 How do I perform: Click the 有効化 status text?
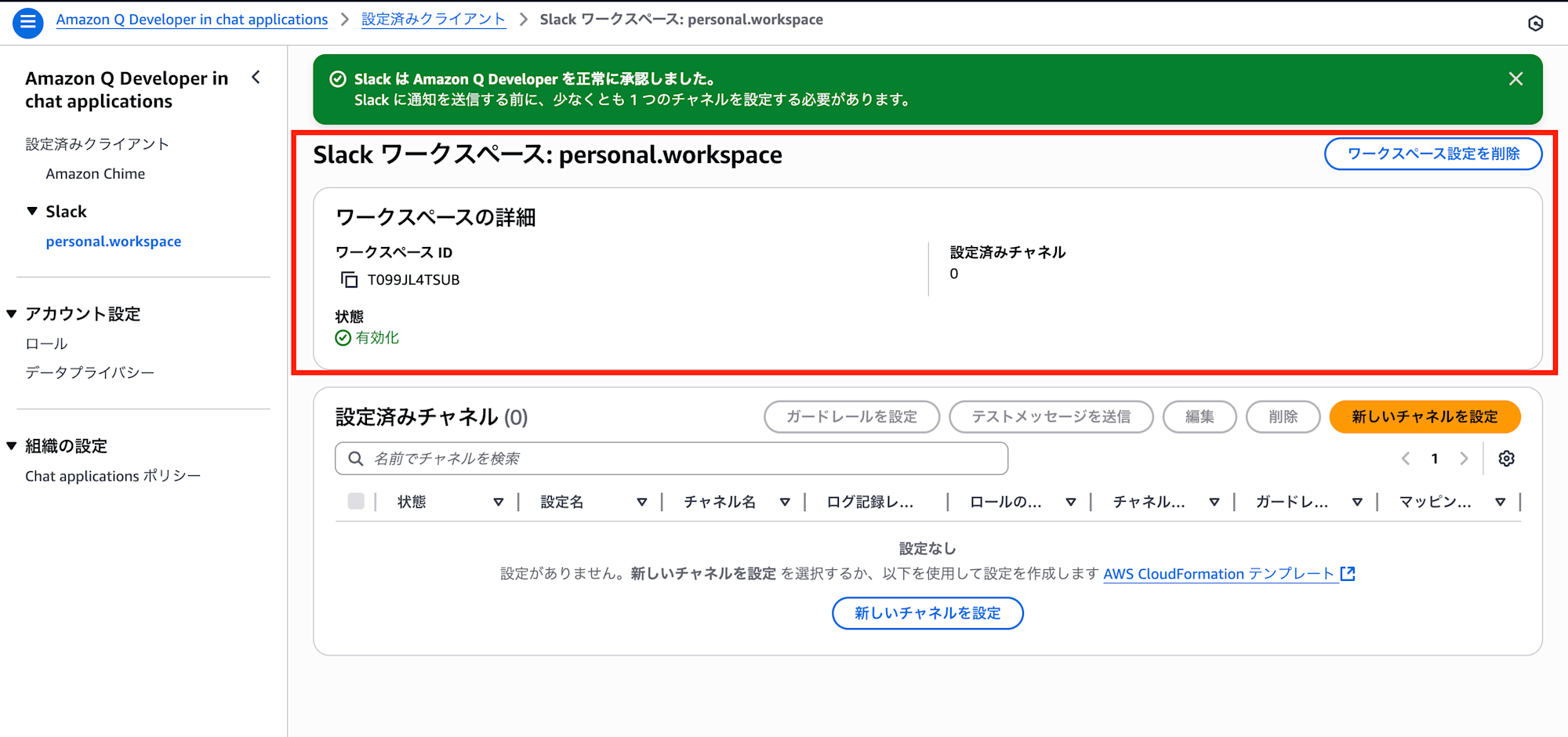click(x=377, y=338)
